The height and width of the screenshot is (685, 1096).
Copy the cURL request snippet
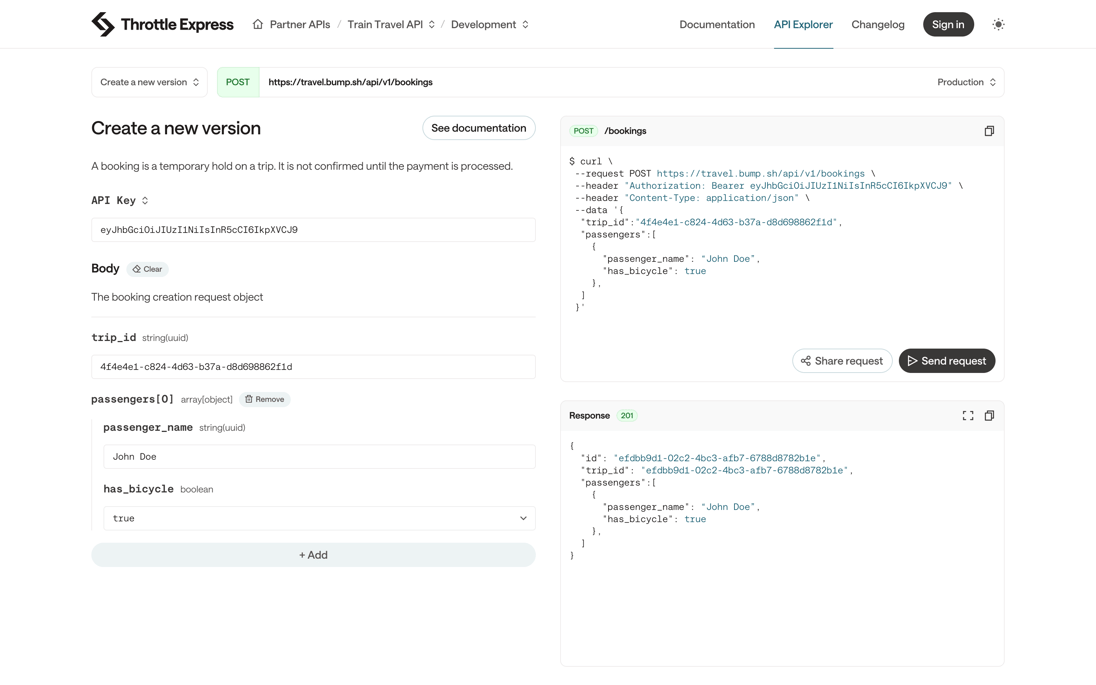(989, 130)
